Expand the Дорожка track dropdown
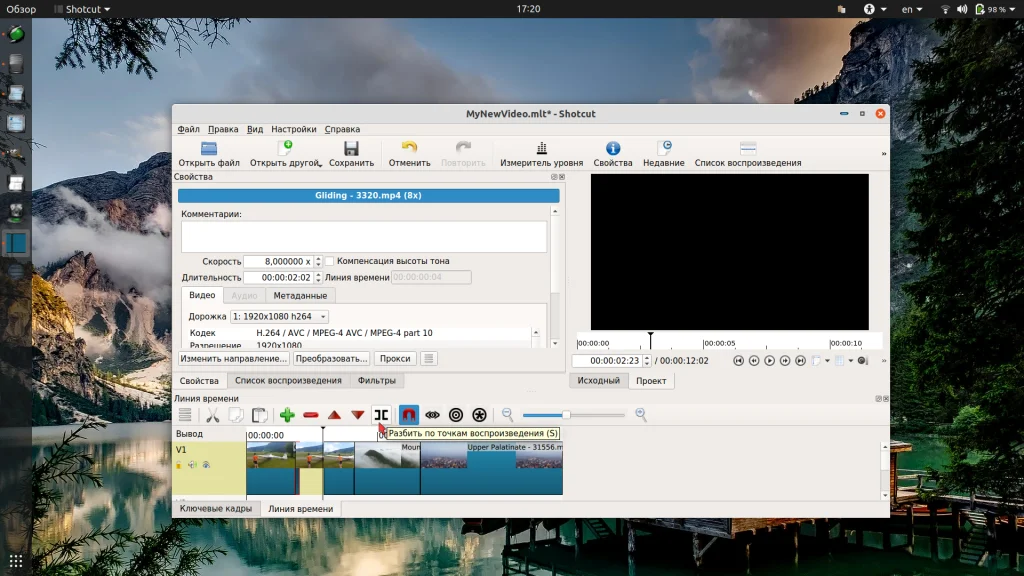This screenshot has width=1024, height=576. [279, 316]
